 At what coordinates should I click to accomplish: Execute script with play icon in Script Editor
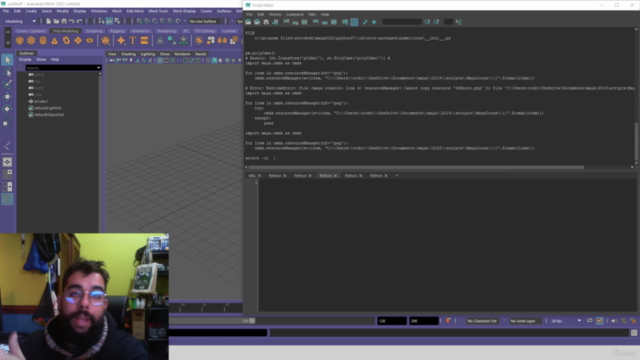click(x=374, y=22)
